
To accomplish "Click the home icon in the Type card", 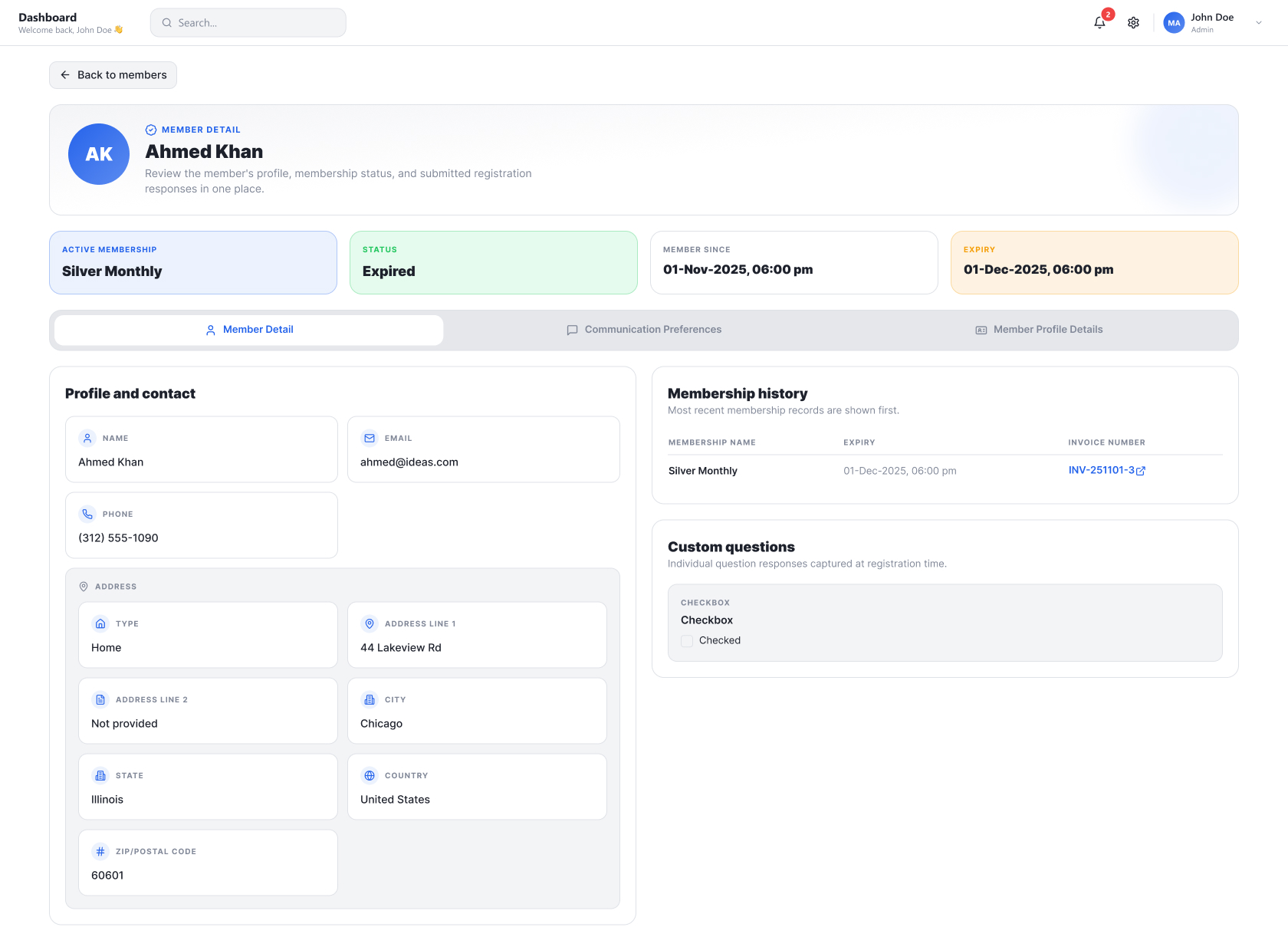I will pos(100,623).
